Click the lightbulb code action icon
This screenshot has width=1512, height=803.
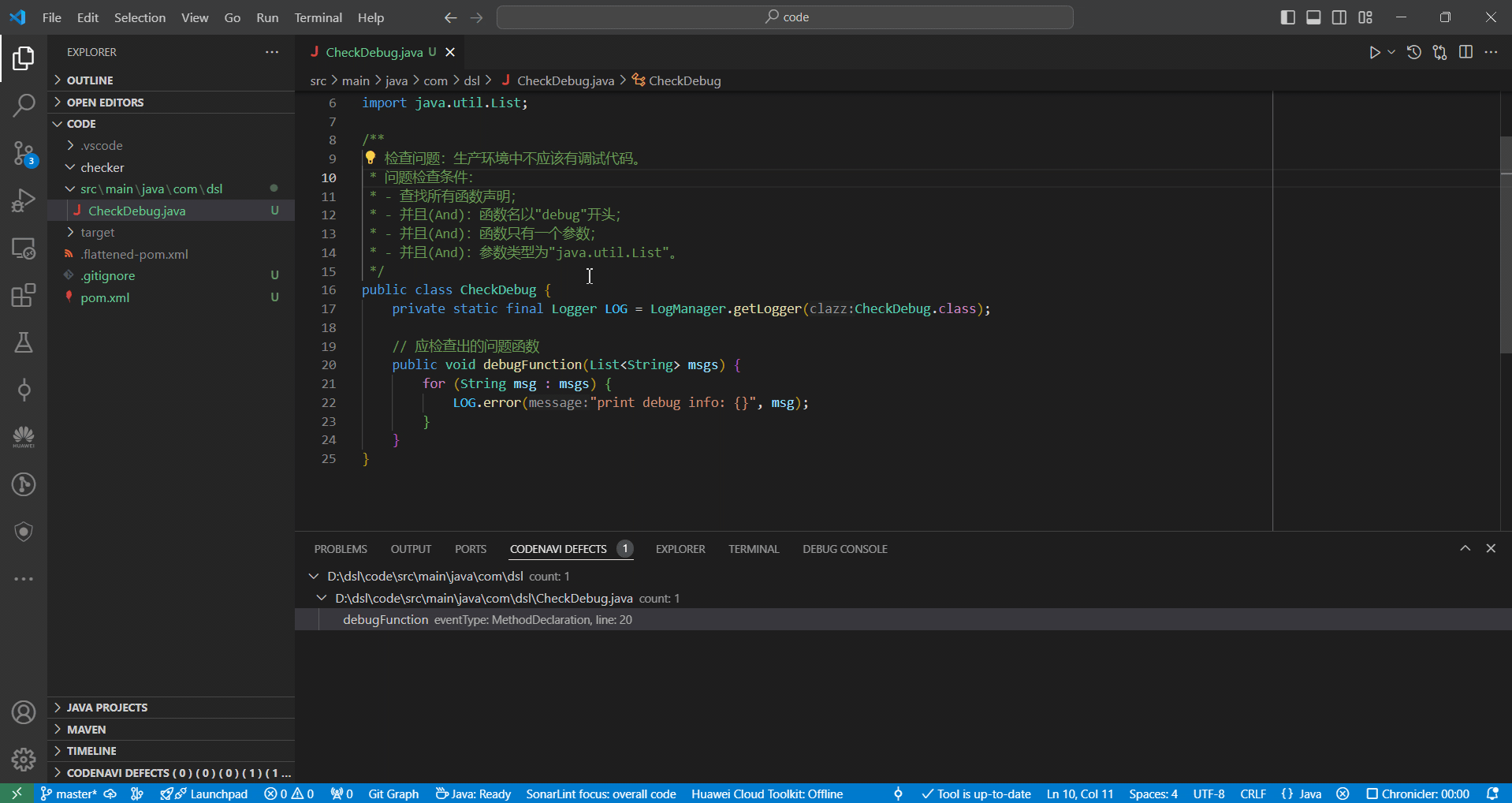click(371, 158)
